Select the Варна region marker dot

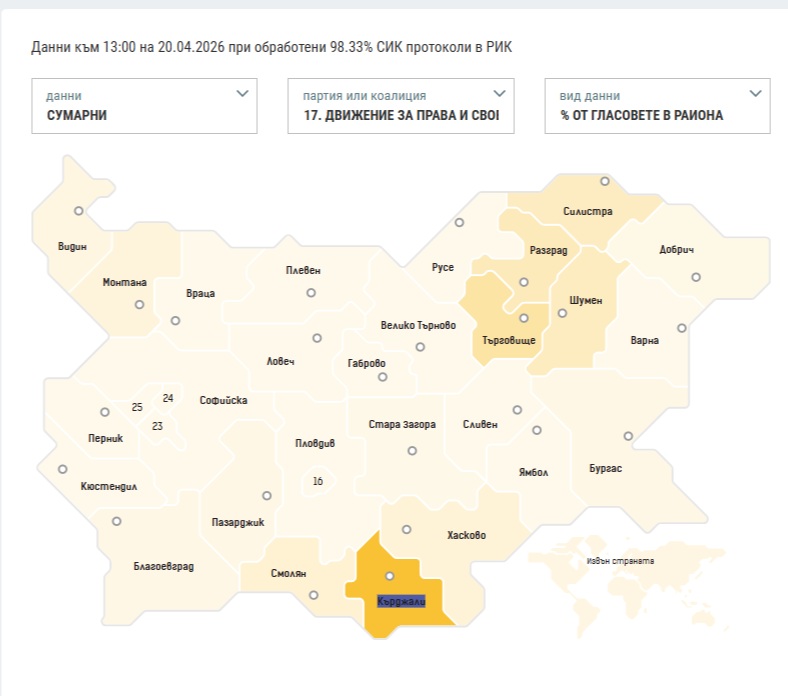click(682, 327)
